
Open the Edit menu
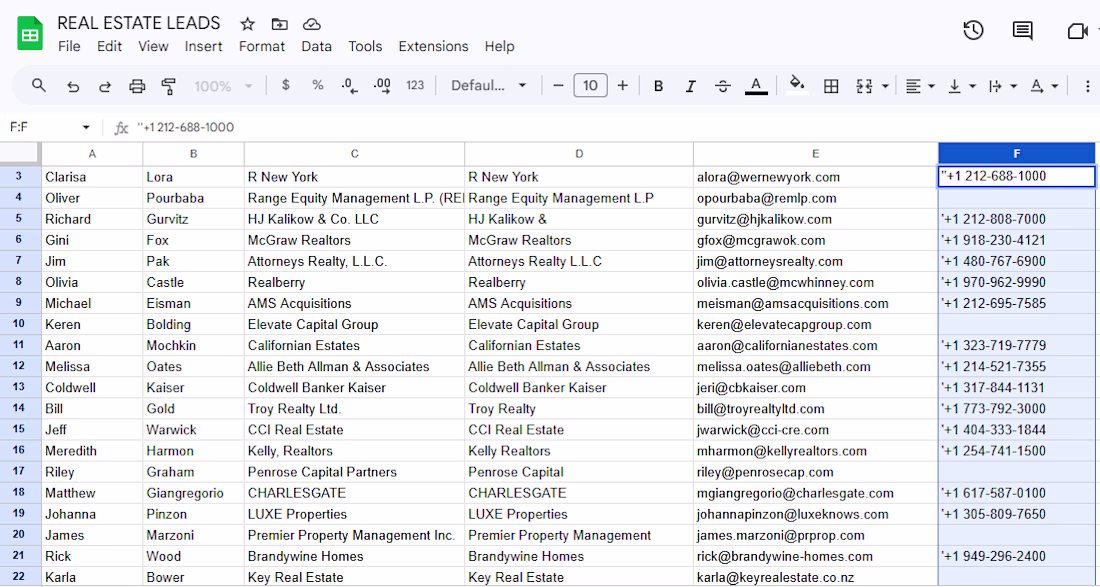109,46
